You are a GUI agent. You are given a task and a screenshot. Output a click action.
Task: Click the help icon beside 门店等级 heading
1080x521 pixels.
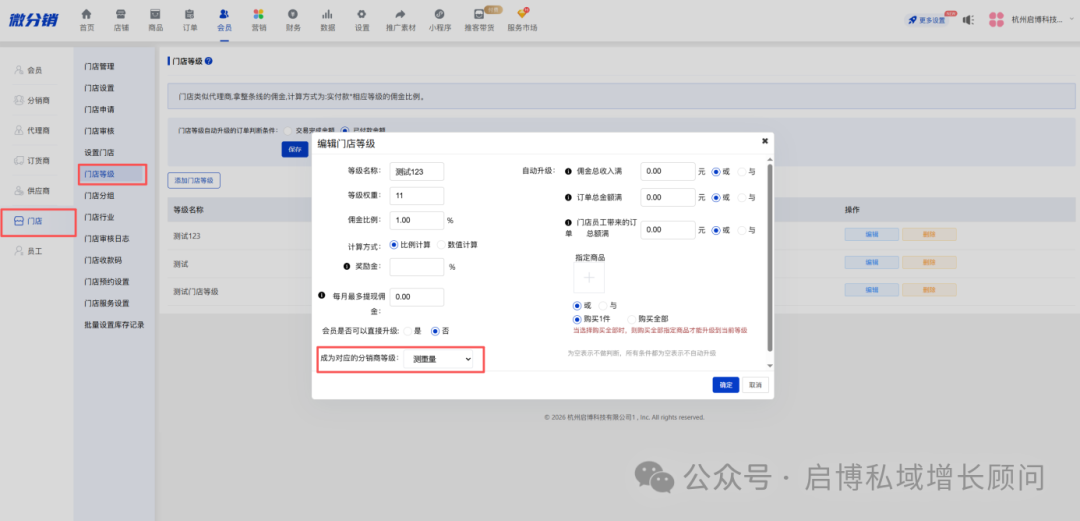pos(209,61)
